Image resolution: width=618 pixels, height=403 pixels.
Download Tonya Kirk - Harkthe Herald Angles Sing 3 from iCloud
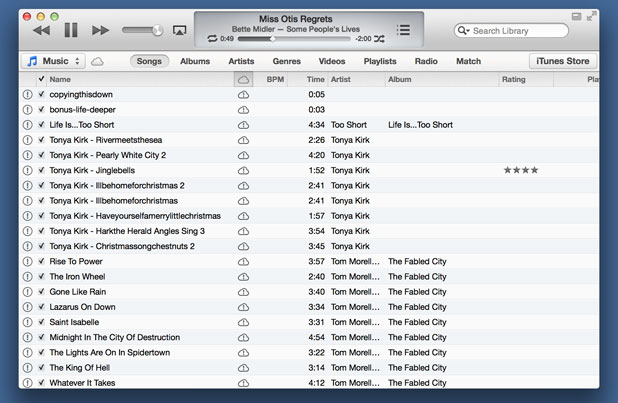click(x=244, y=231)
